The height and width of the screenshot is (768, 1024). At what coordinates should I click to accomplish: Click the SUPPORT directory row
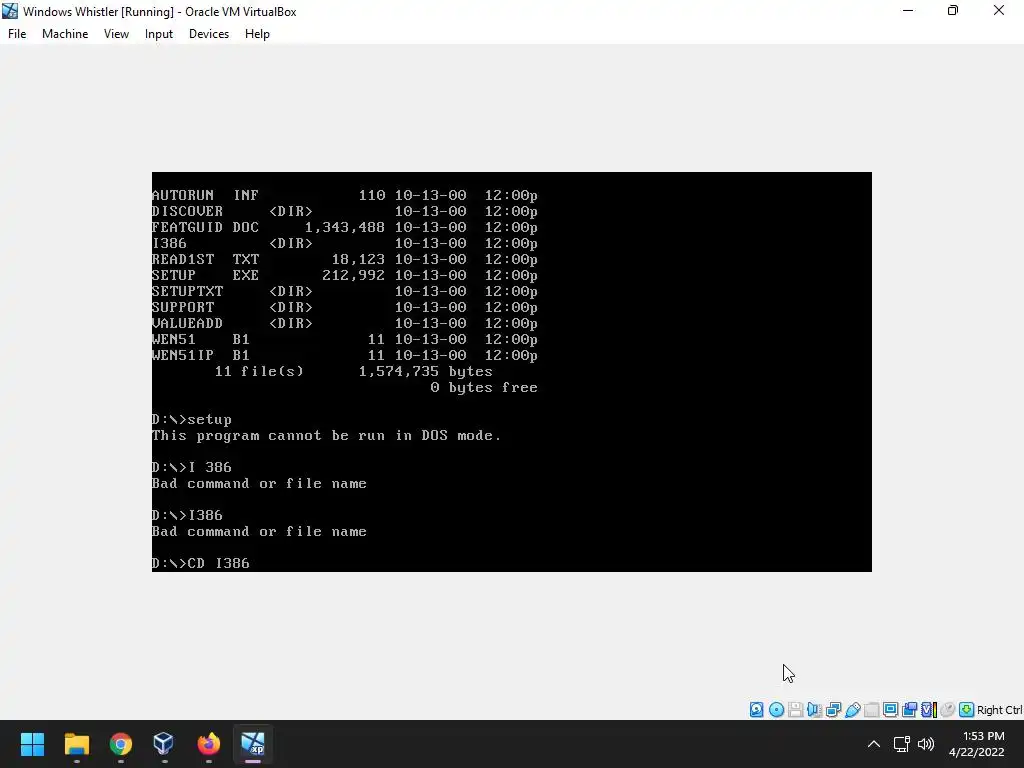345,308
